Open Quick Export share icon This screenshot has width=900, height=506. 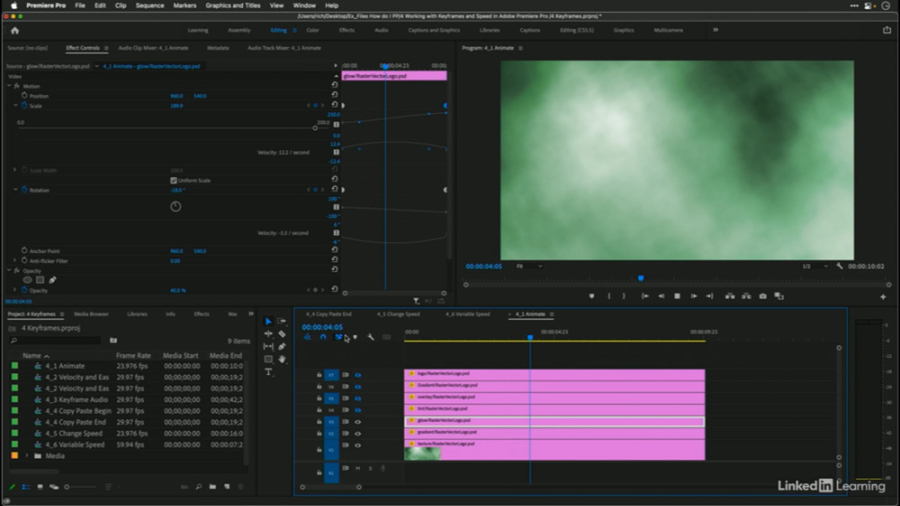pos(887,30)
